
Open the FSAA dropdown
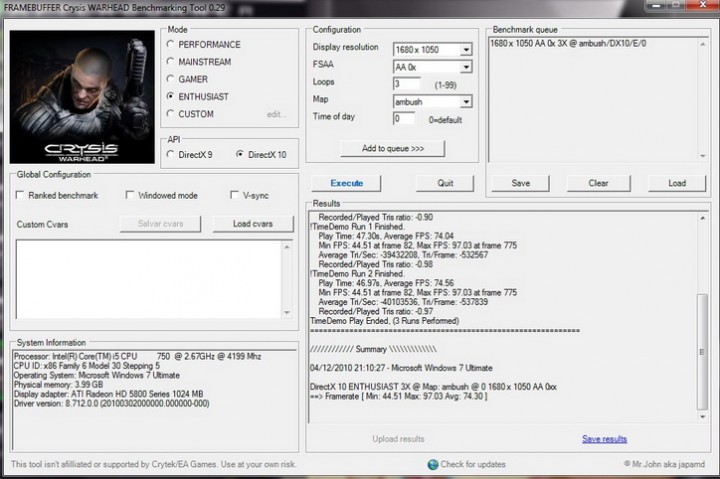point(466,67)
